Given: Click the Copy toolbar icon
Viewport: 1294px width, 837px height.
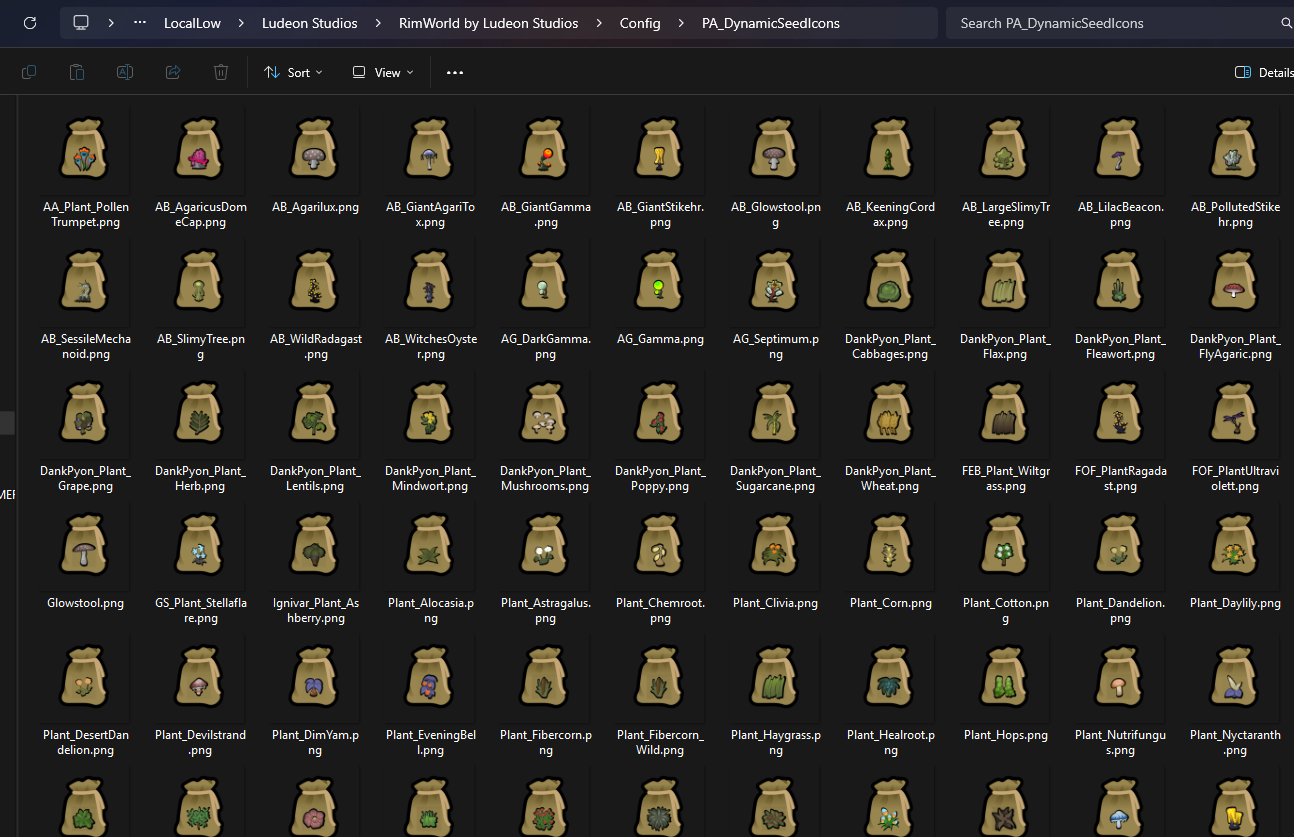Looking at the screenshot, I should click(29, 72).
